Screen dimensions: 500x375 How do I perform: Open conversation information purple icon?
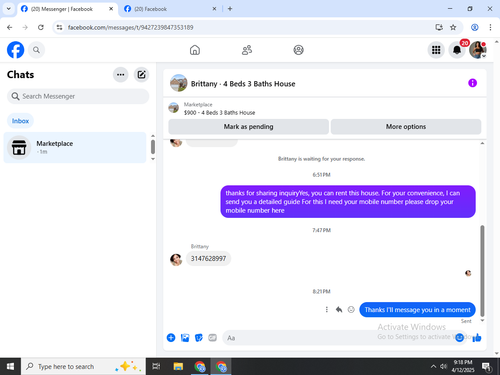pos(472,83)
